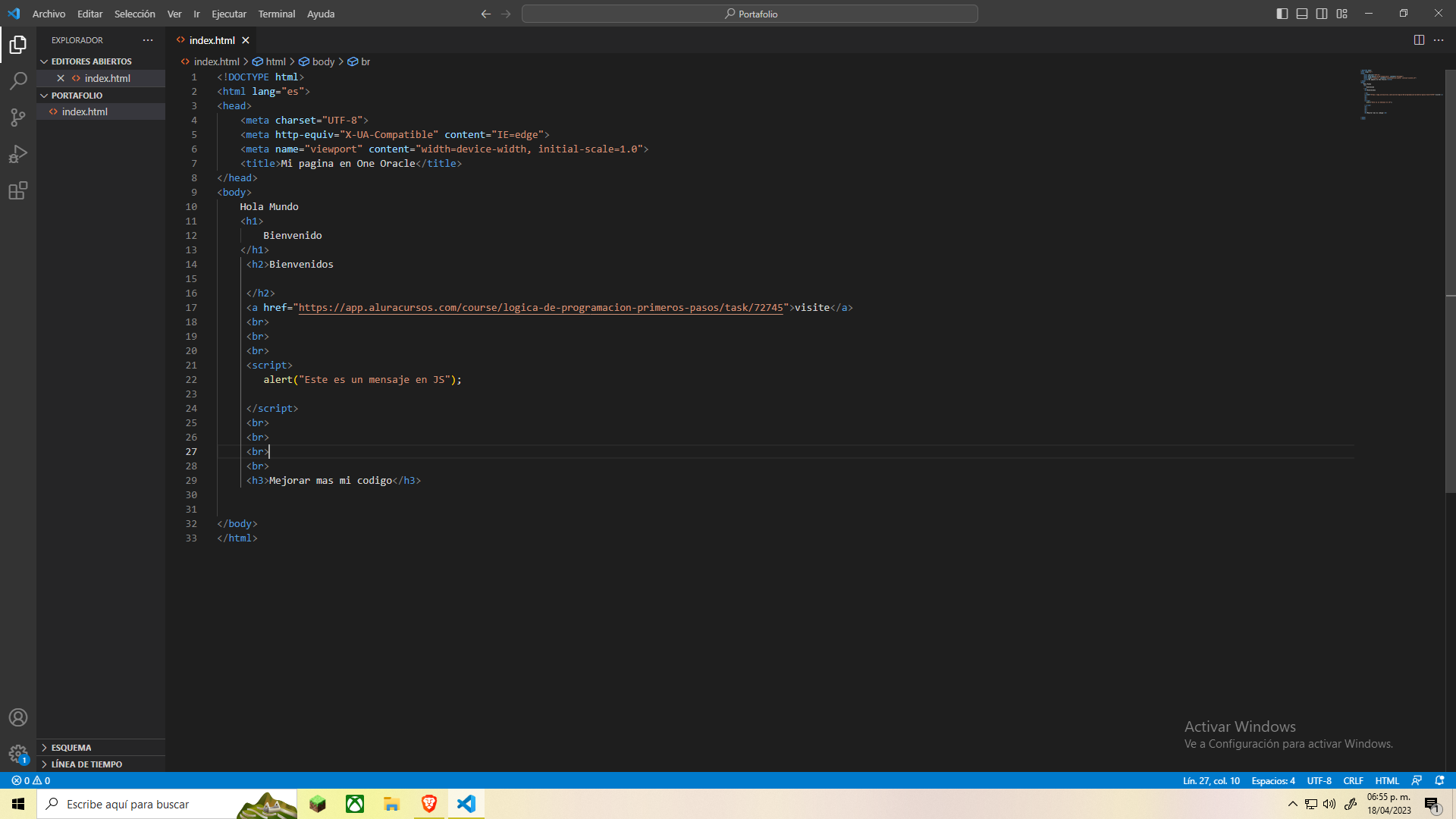Open the Ir menu
Viewport: 1456px width, 819px height.
click(x=196, y=14)
